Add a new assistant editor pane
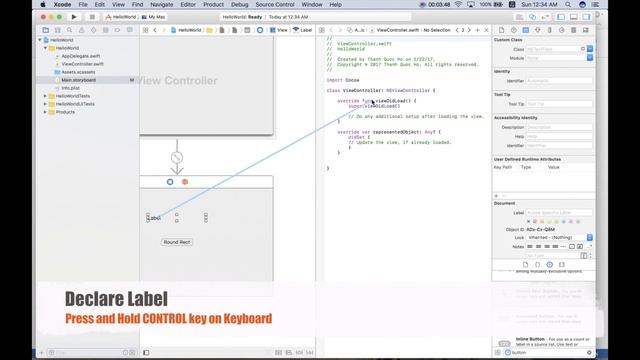The image size is (640, 360). point(478,30)
